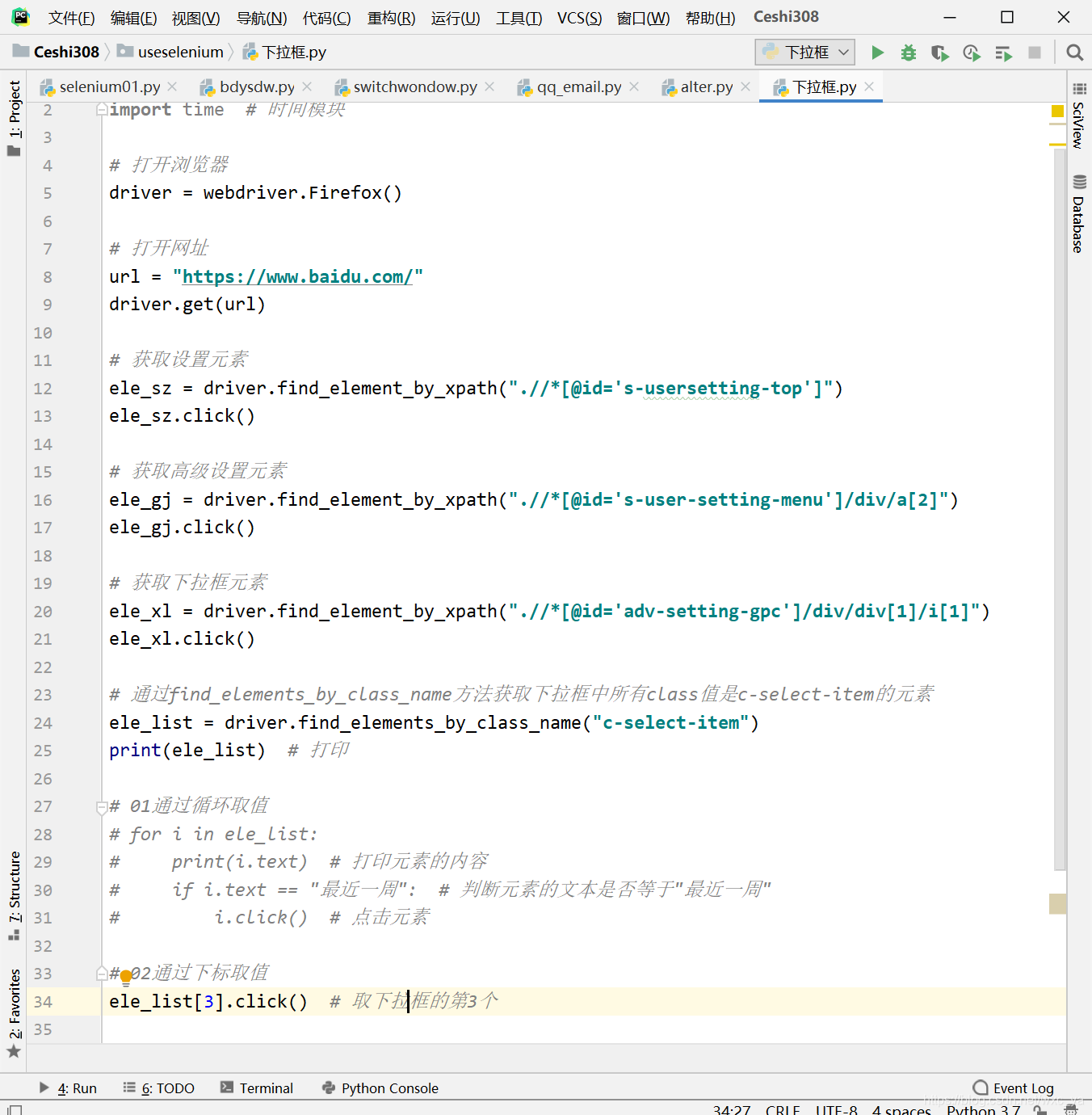Viewport: 1092px width, 1115px height.
Task: Click the Python 3.7 interpreter status
Action: [983, 1110]
